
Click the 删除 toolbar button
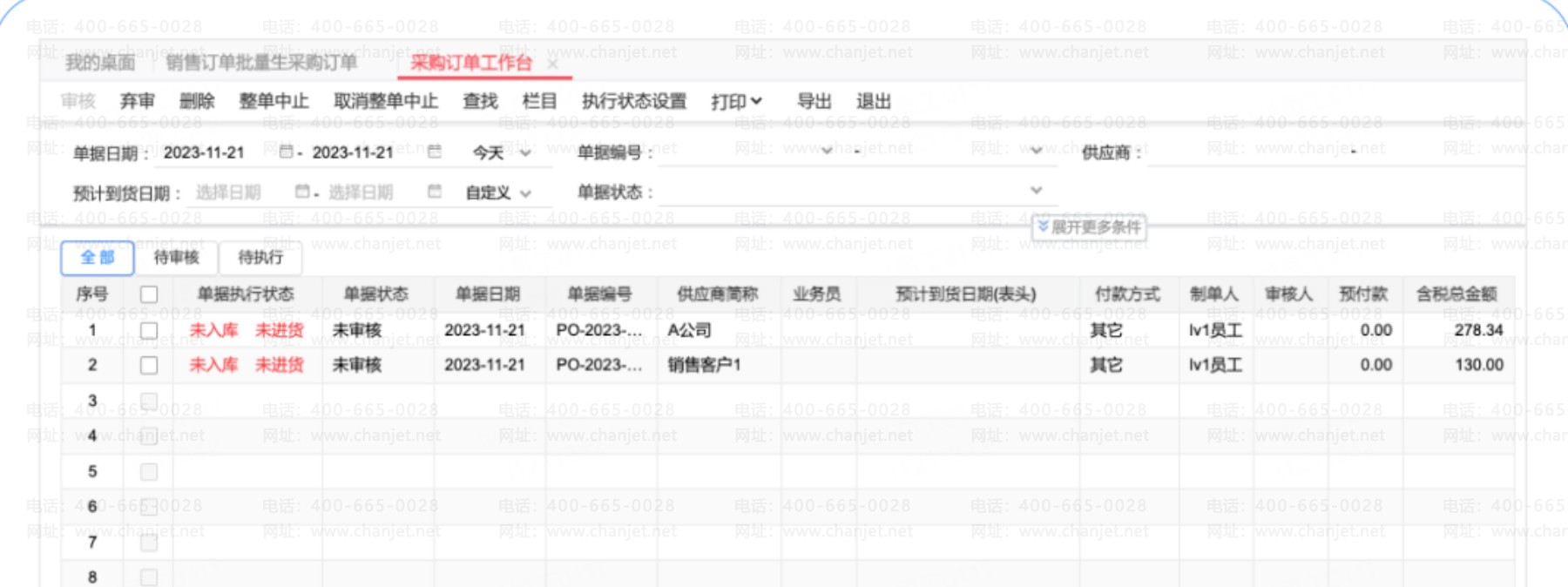point(197,101)
